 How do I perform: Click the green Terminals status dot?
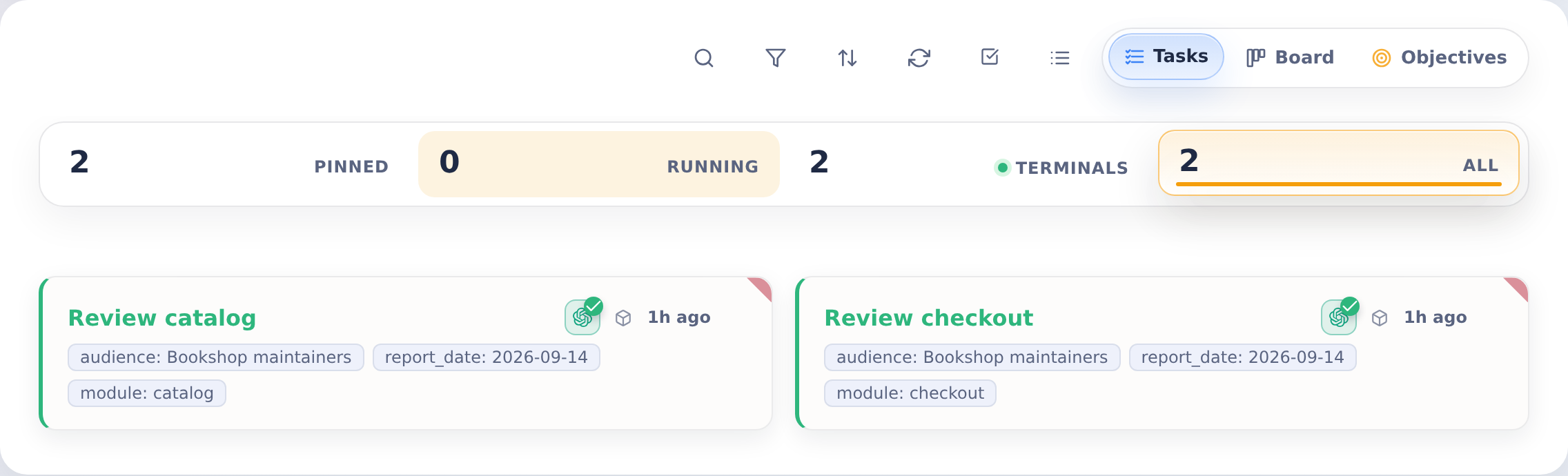1003,168
